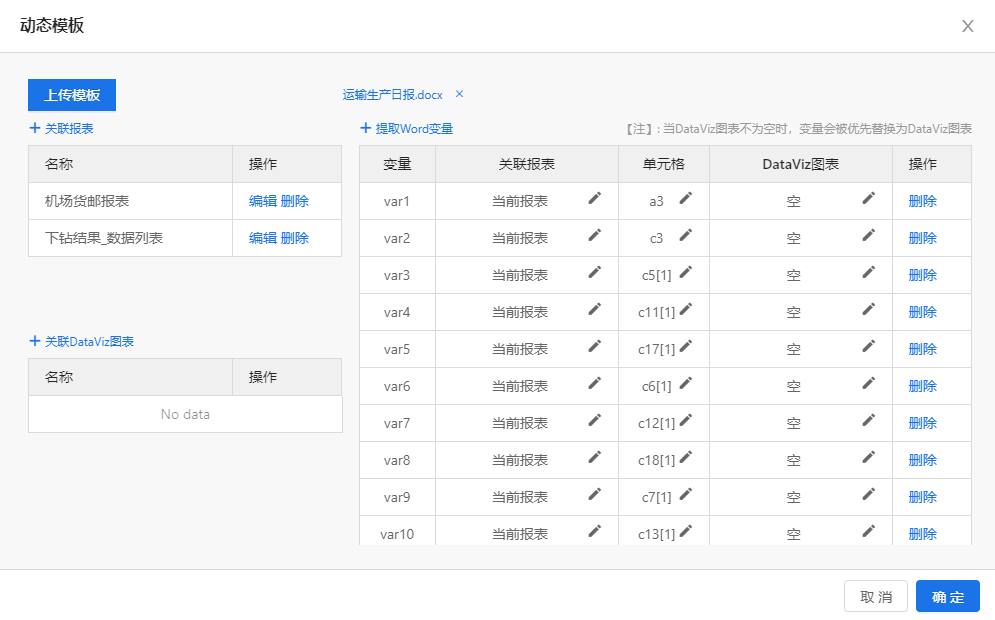Delete the var9 variable row
The height and width of the screenshot is (620, 995).
(x=923, y=497)
